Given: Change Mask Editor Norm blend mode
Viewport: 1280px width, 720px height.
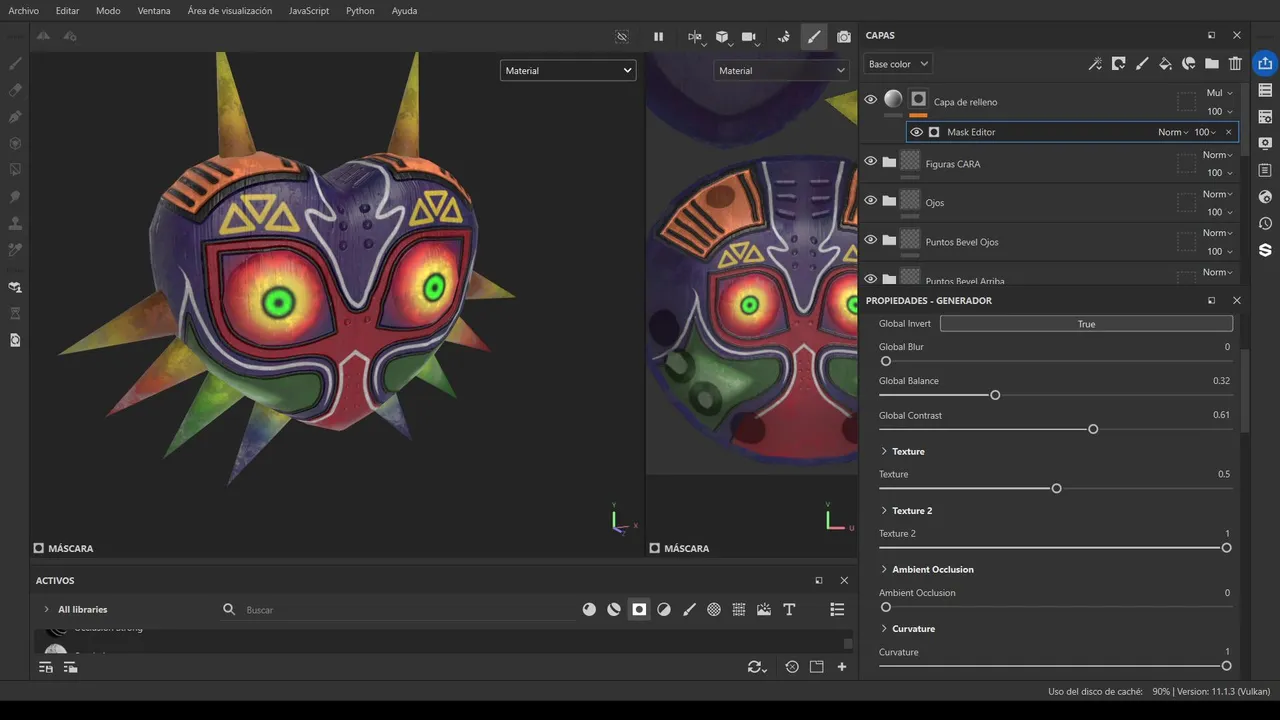Looking at the screenshot, I should pos(1173,132).
